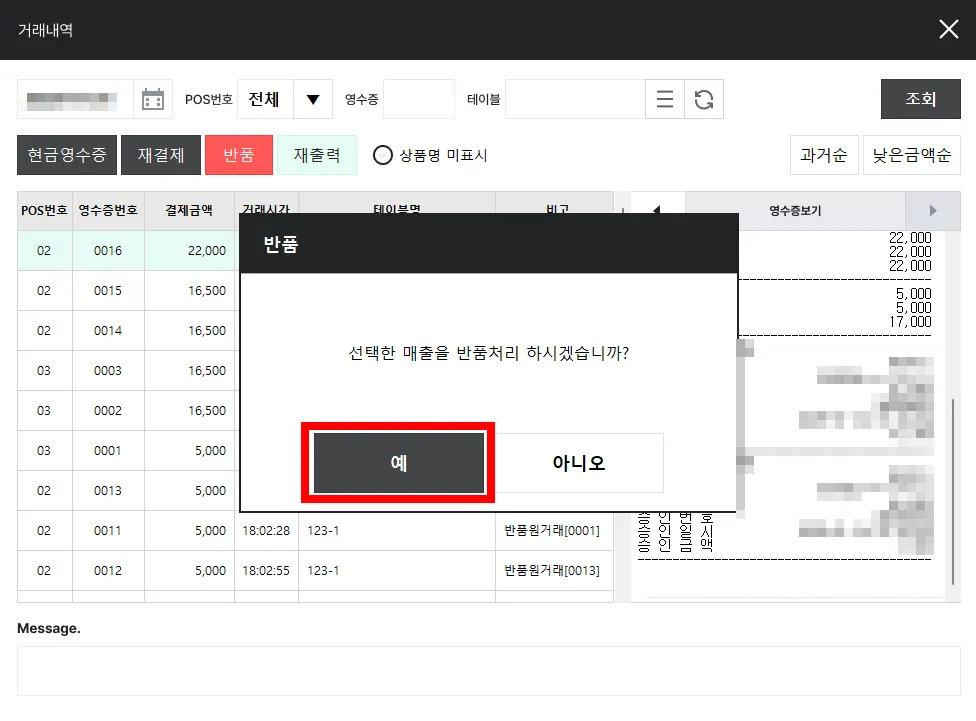Click the blurred date input field
This screenshot has height=721, width=976.
75,99
